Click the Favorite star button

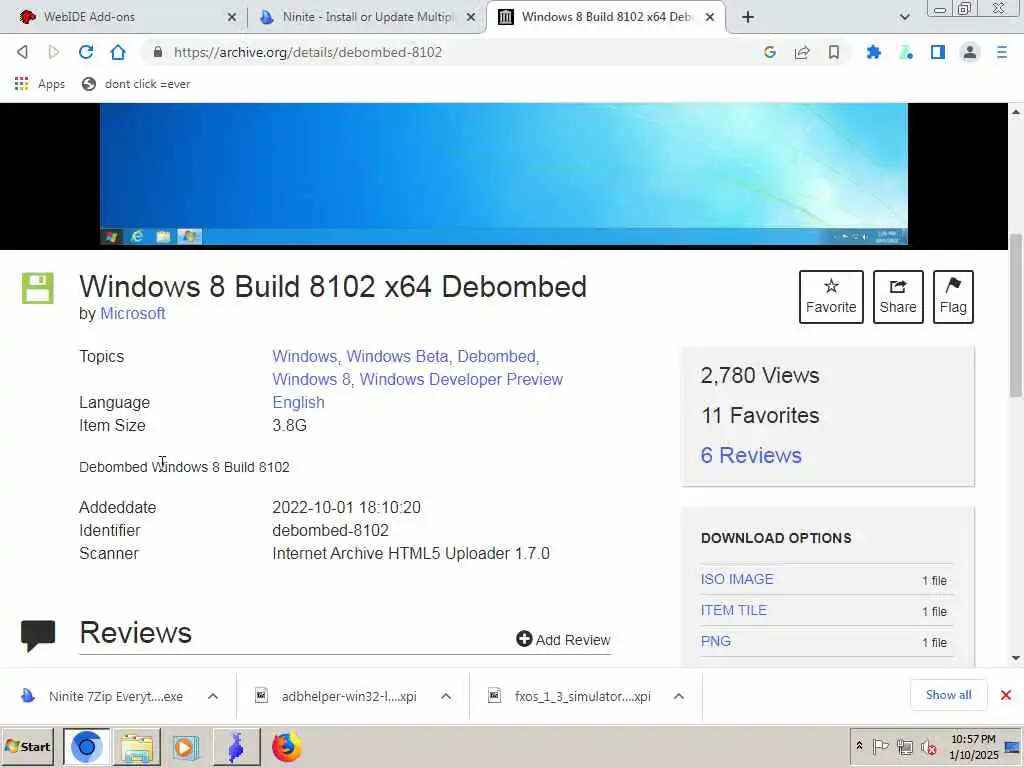[x=831, y=296]
